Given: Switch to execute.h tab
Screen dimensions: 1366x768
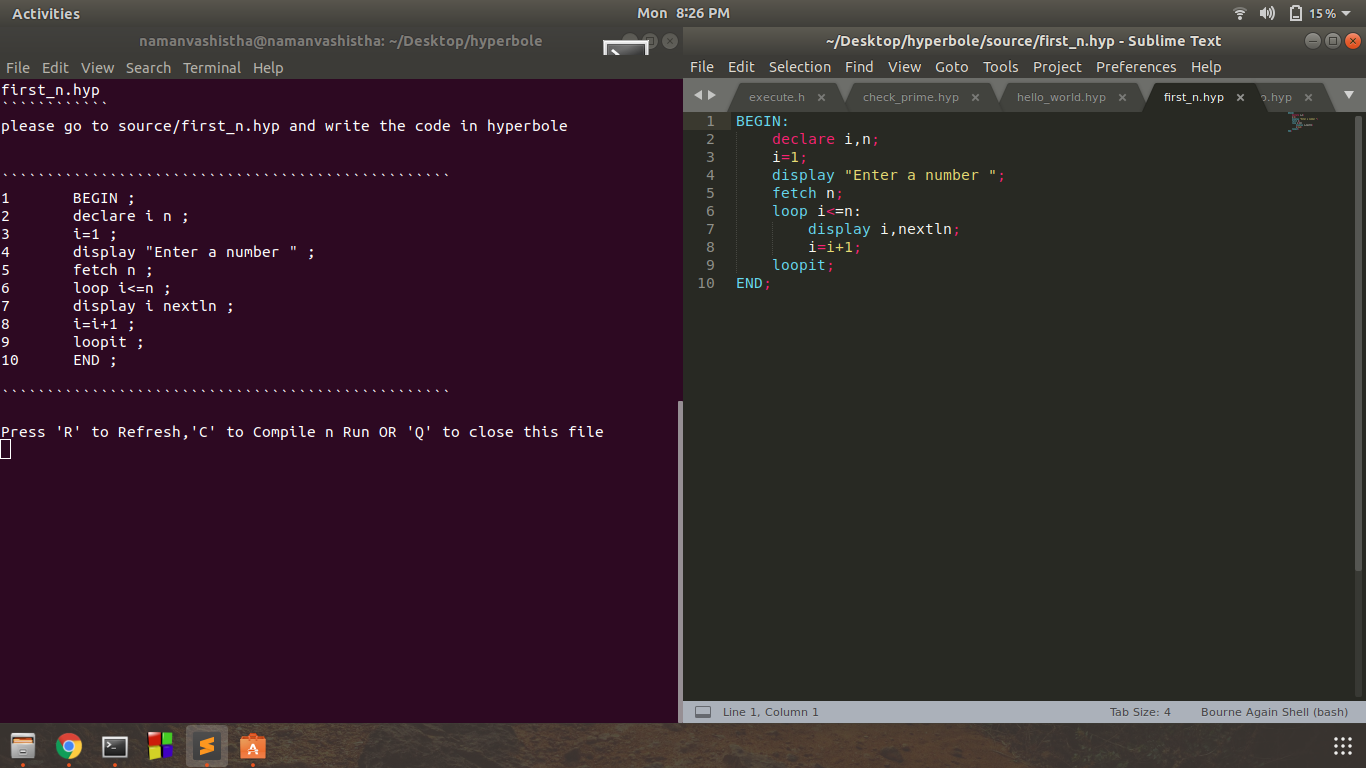Looking at the screenshot, I should click(777, 97).
